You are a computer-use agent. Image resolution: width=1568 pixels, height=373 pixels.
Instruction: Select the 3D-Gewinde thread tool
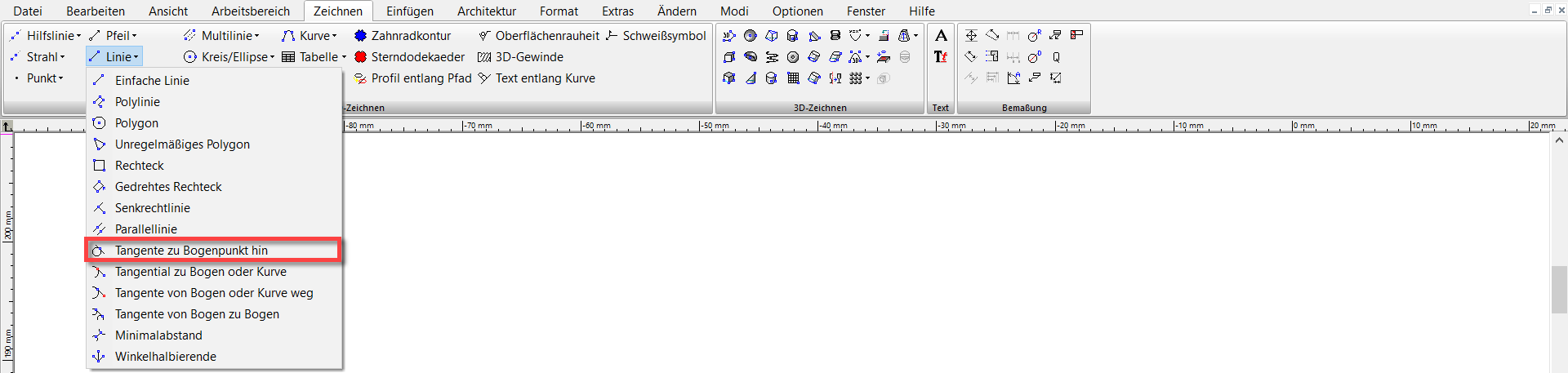[x=520, y=56]
